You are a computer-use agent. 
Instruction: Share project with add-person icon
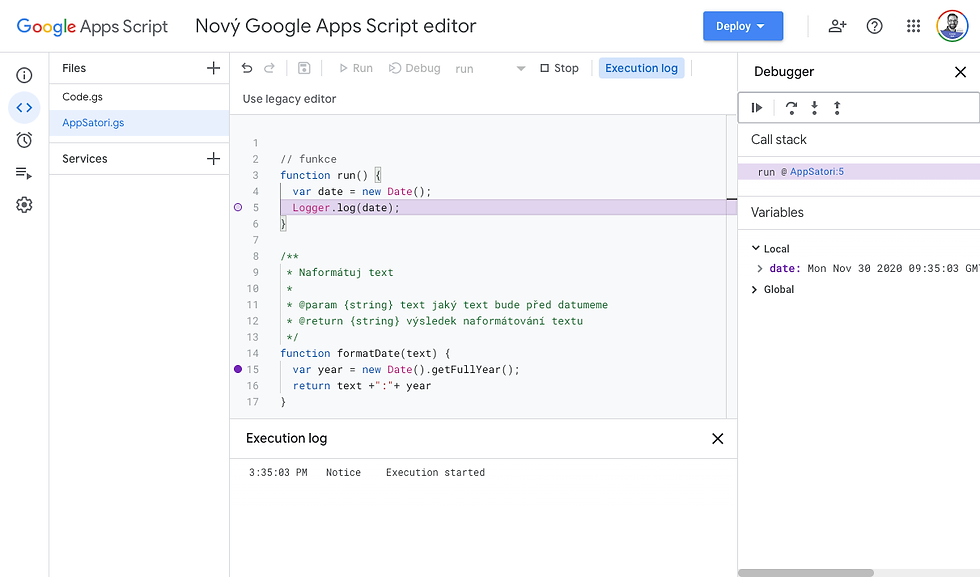pos(837,26)
